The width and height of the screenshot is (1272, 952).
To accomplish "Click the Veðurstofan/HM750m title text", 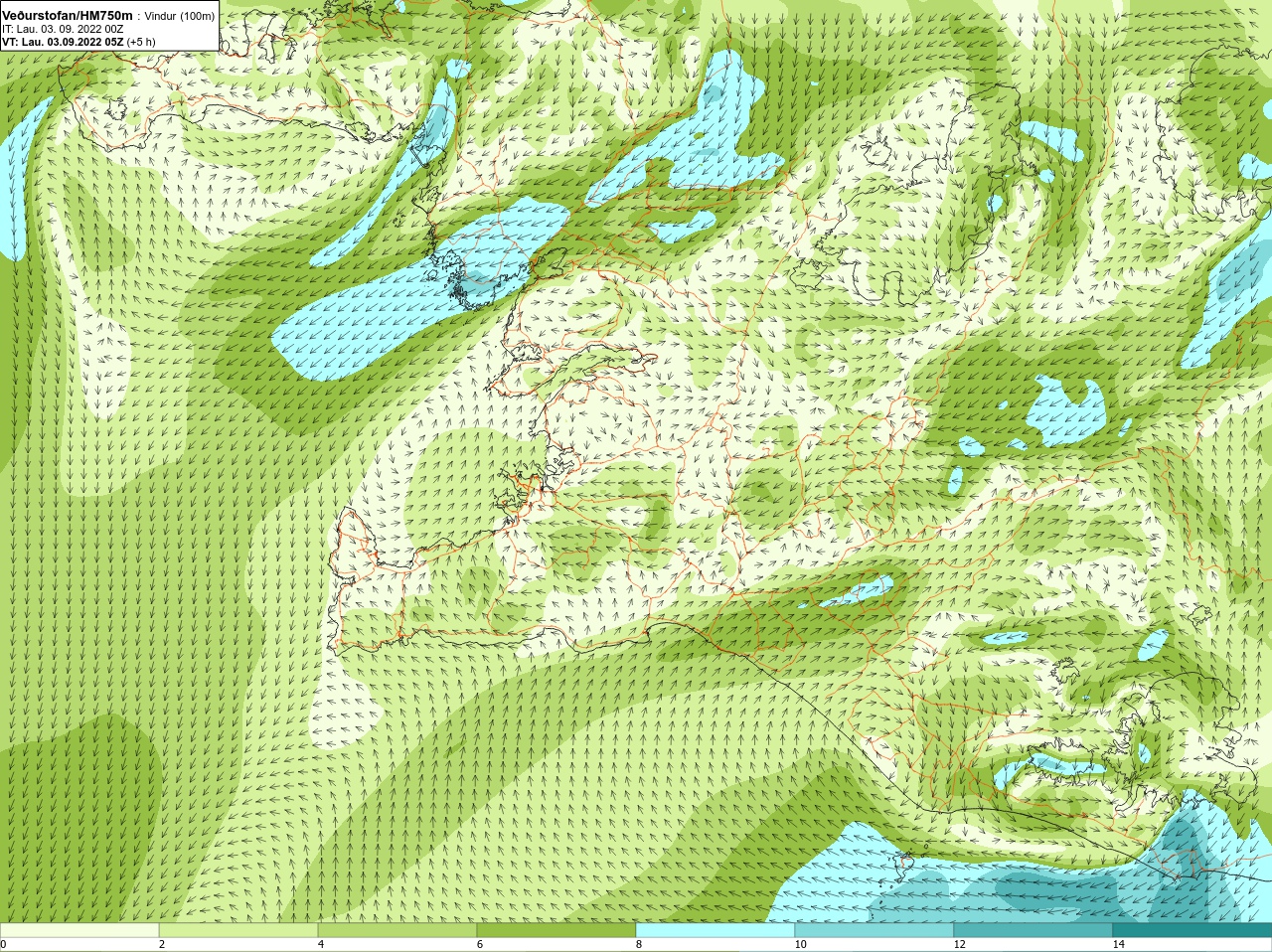I will click(x=68, y=15).
